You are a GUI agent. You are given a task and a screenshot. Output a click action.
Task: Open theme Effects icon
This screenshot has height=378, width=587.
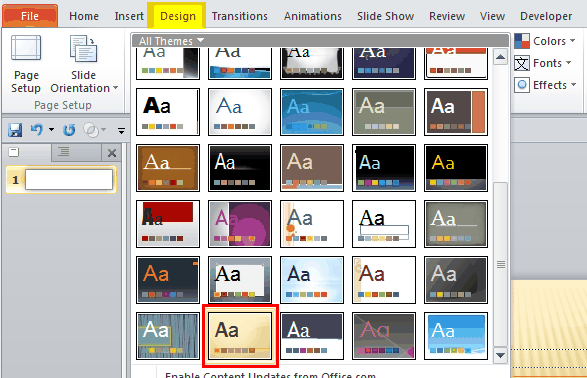click(x=521, y=85)
